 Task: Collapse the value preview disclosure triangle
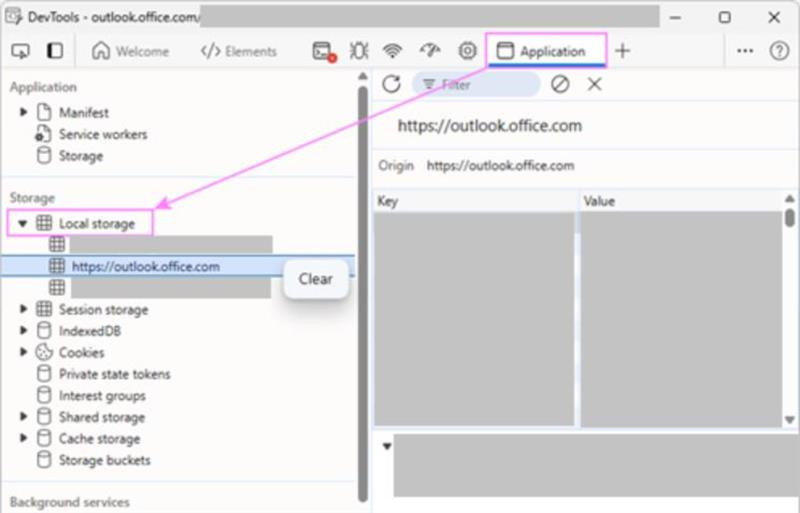pos(387,447)
